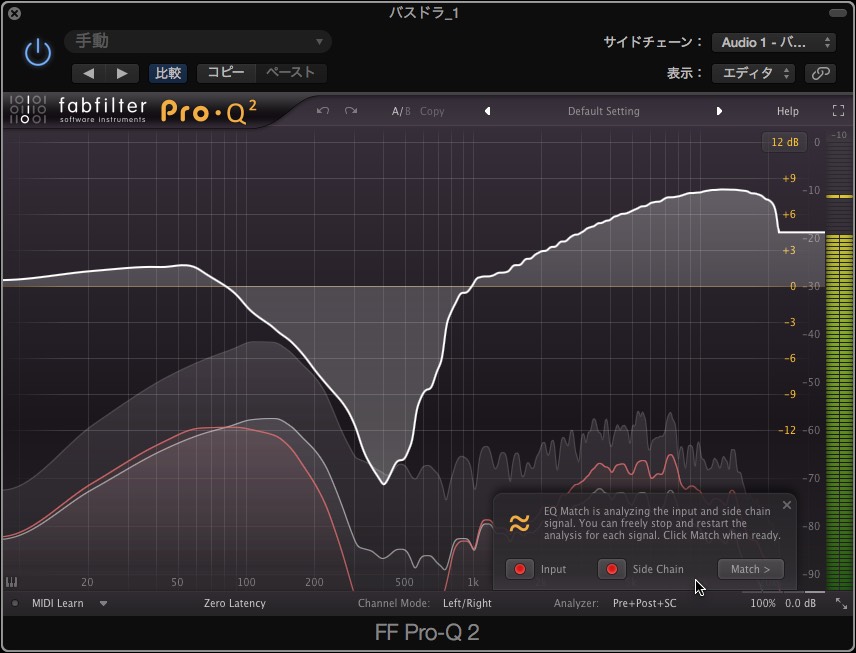
Task: Close the EQ Match panel
Action: point(787,504)
